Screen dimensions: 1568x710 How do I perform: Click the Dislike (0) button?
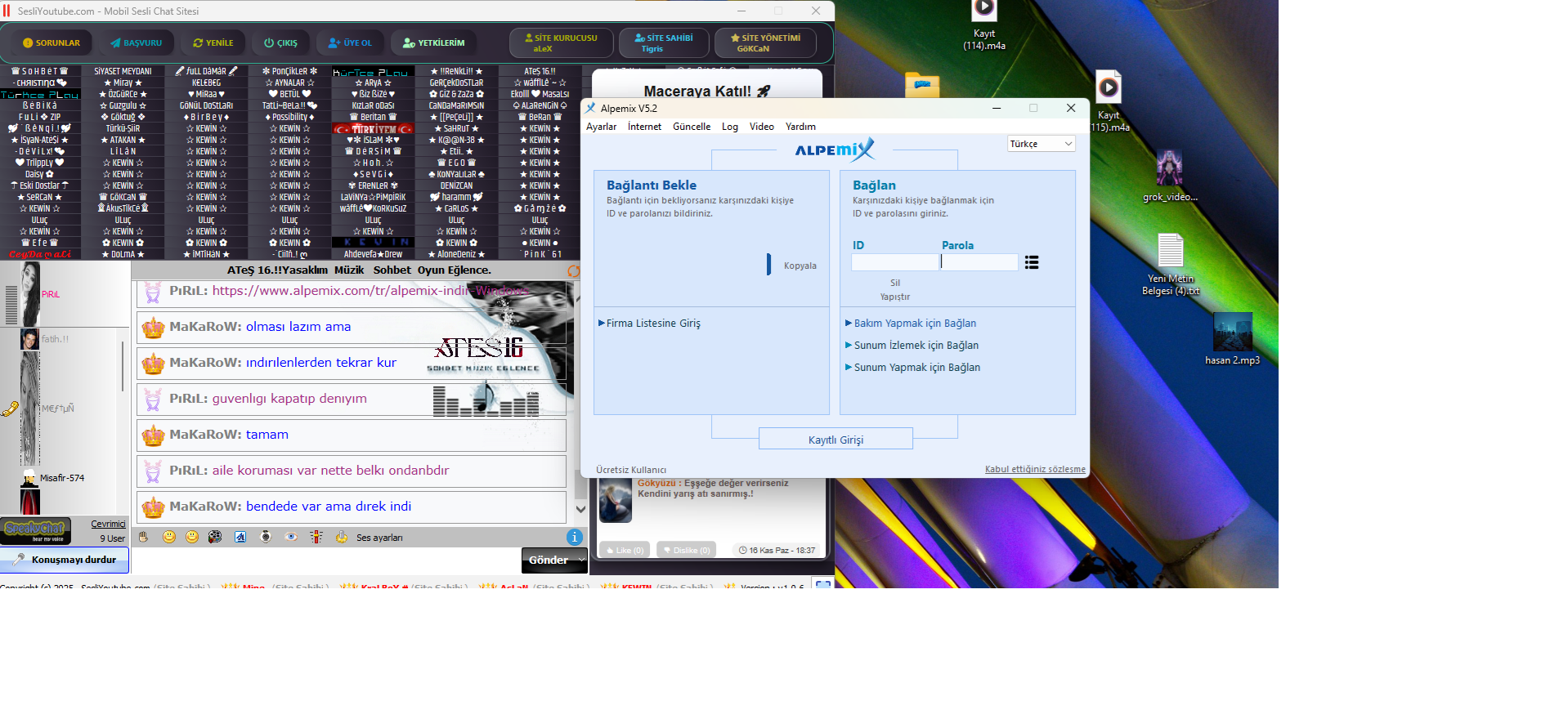[686, 550]
